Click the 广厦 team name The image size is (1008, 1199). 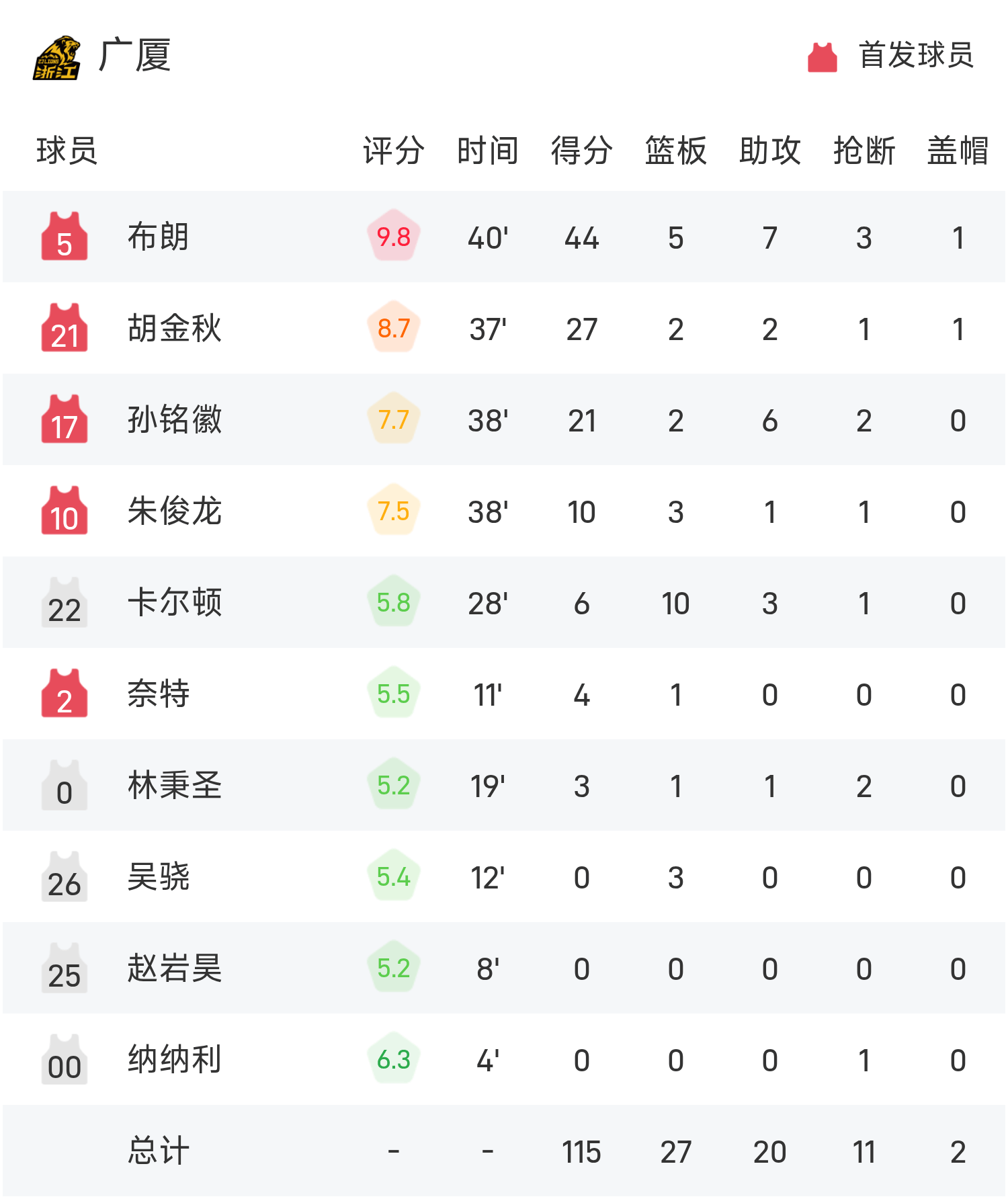(135, 56)
